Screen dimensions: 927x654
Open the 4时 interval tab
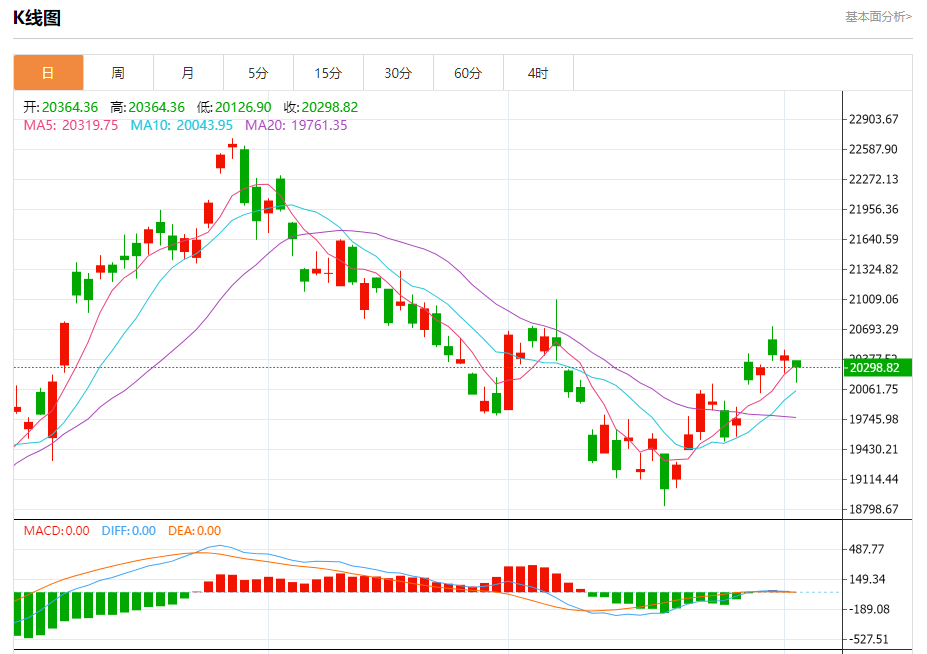pyautogui.click(x=538, y=73)
